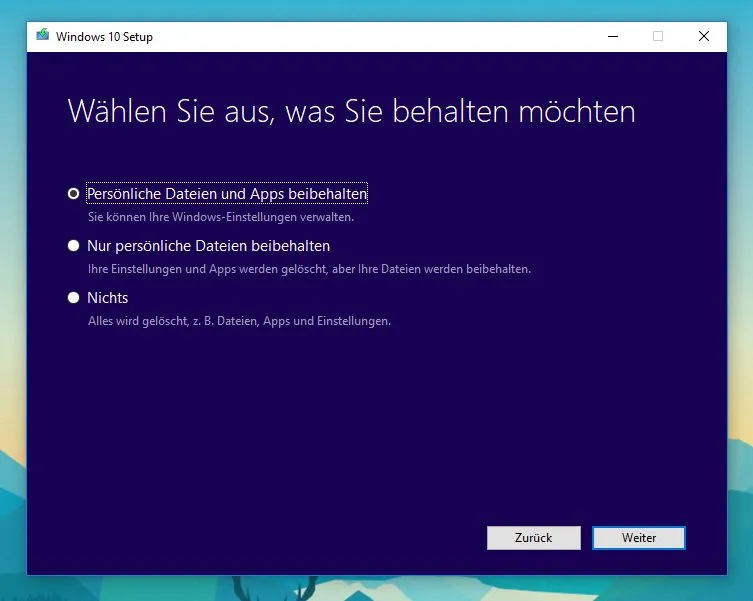Go back with the Zurück button

click(534, 538)
